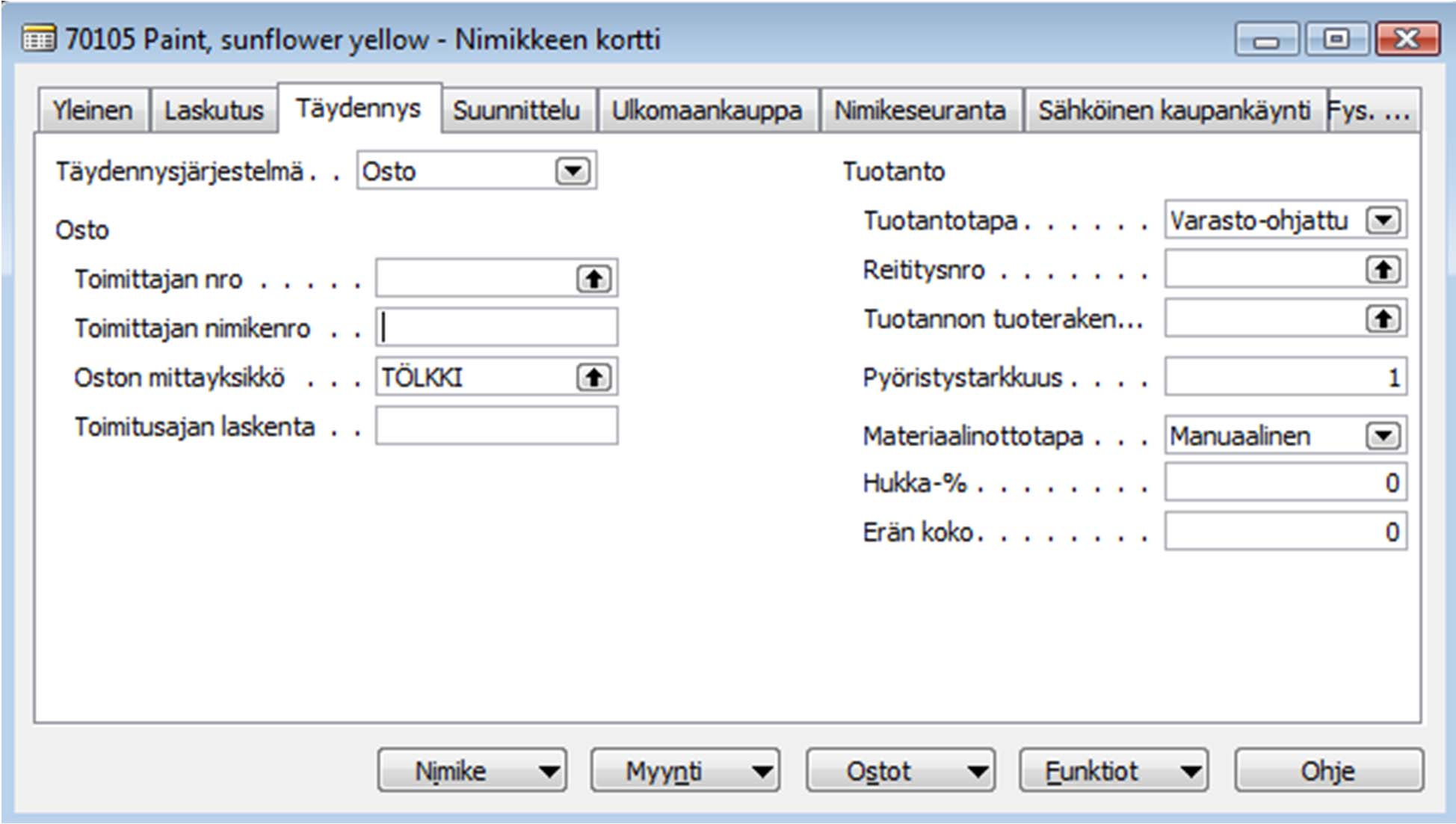Open the Nimike button menu
Viewport: 1456px width, 824px height.
472,770
